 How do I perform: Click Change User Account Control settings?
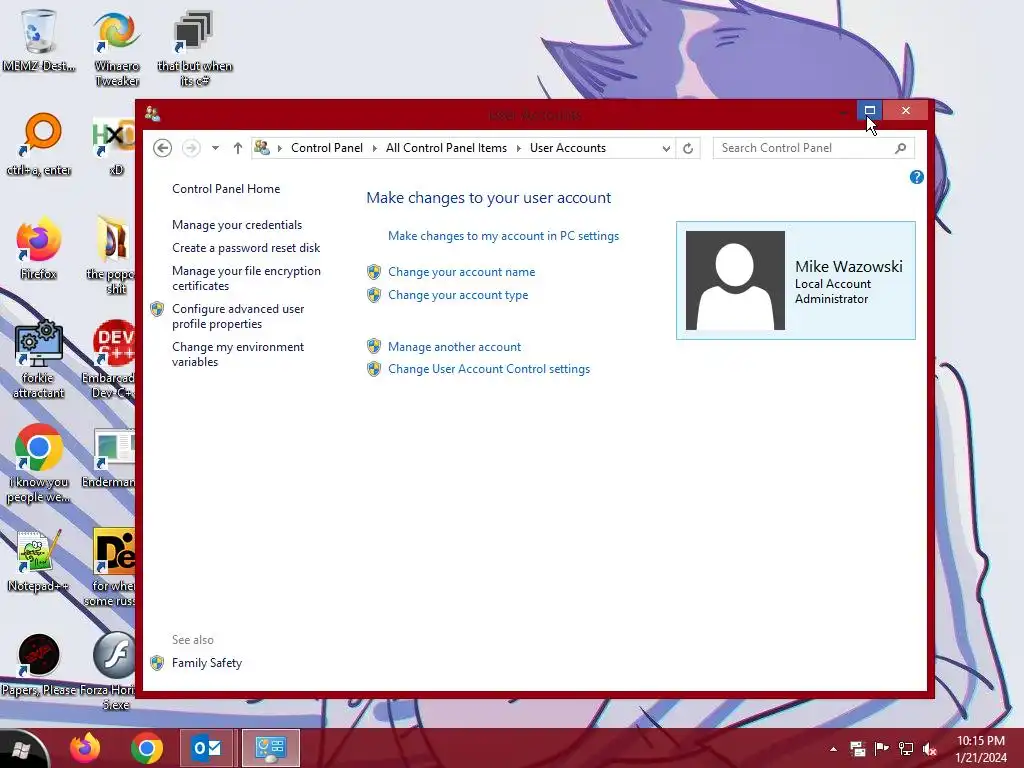[x=489, y=369]
